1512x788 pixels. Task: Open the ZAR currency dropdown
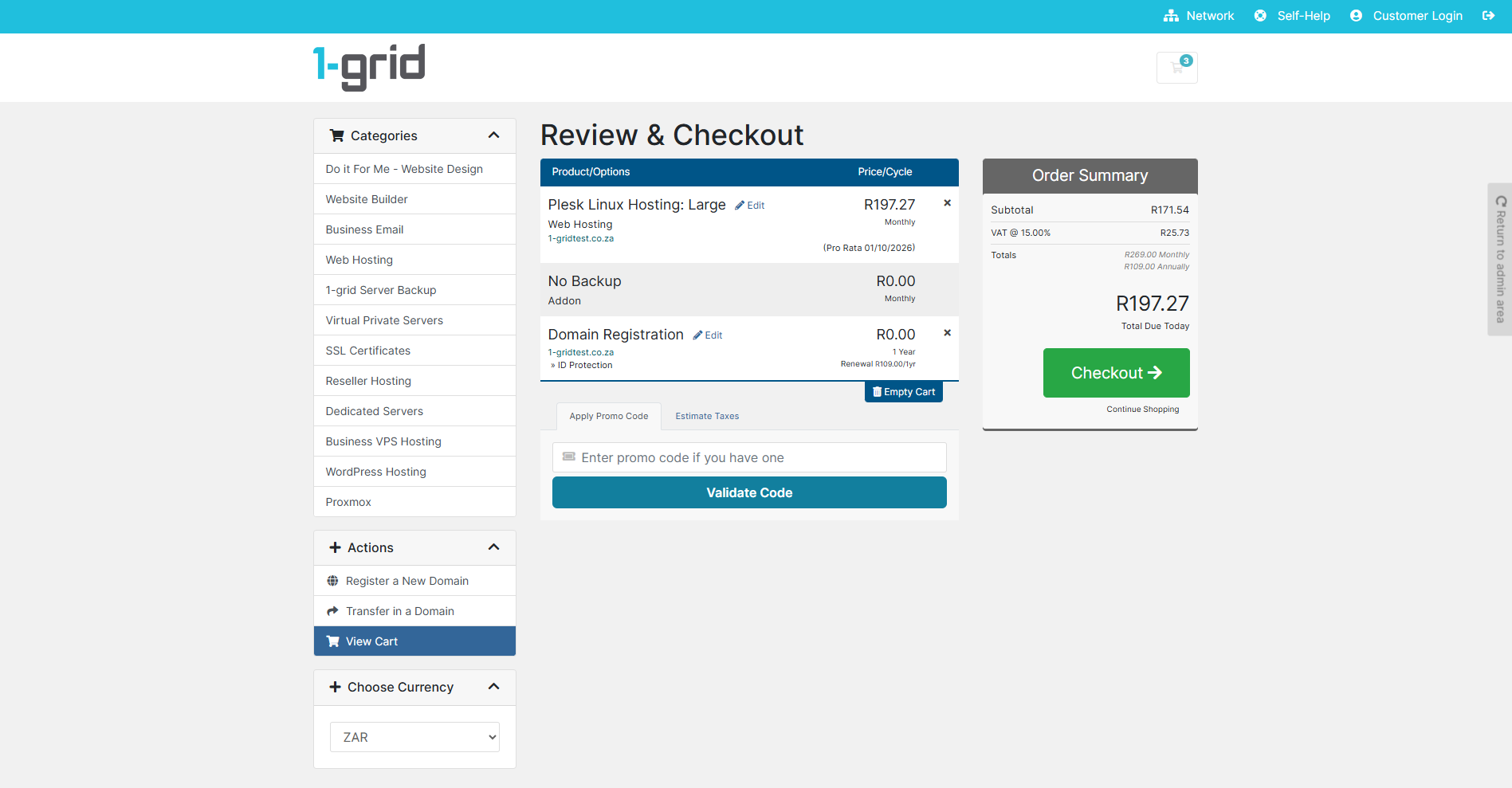pyautogui.click(x=414, y=737)
